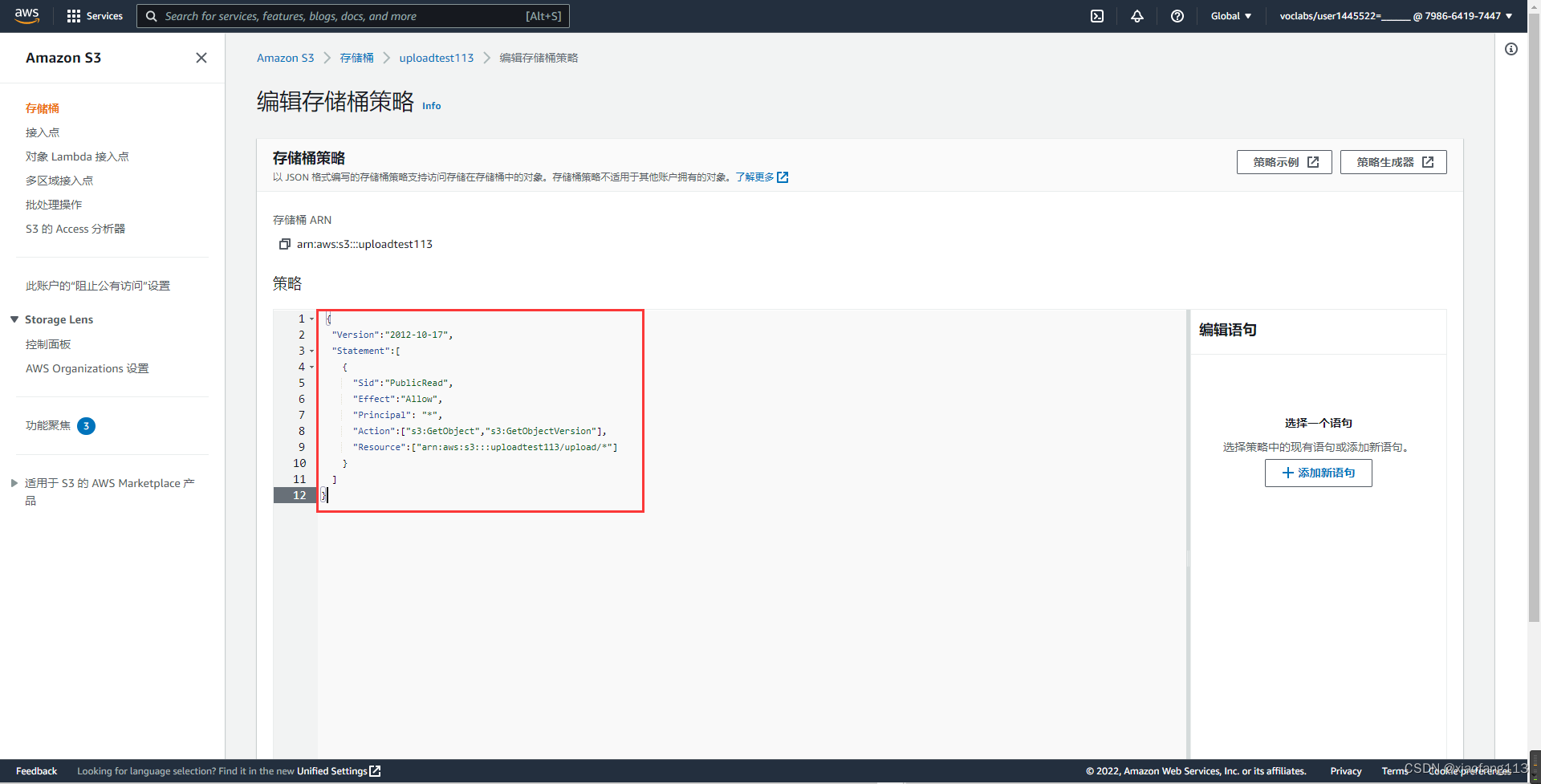1541x784 pixels.
Task: Fold code at editor line 4
Action: point(311,367)
